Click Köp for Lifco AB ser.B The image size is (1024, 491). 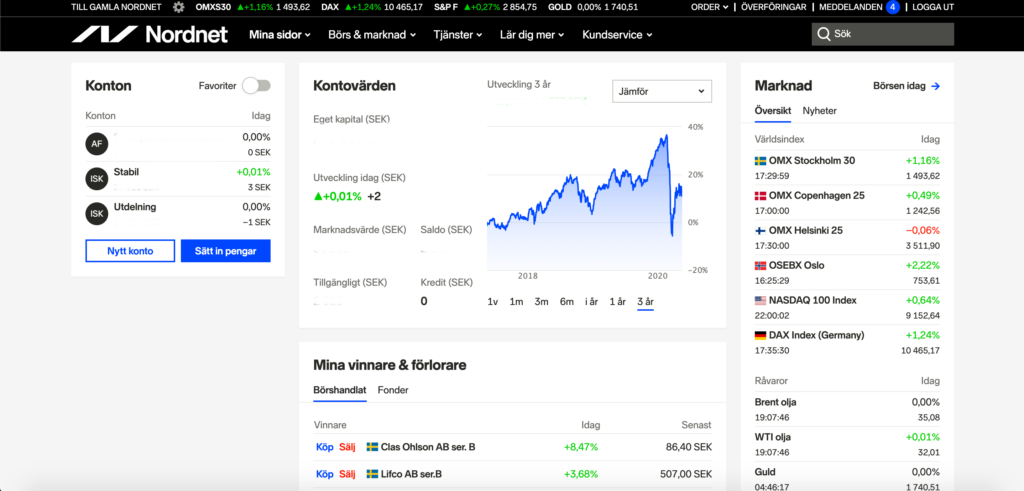click(x=325, y=474)
